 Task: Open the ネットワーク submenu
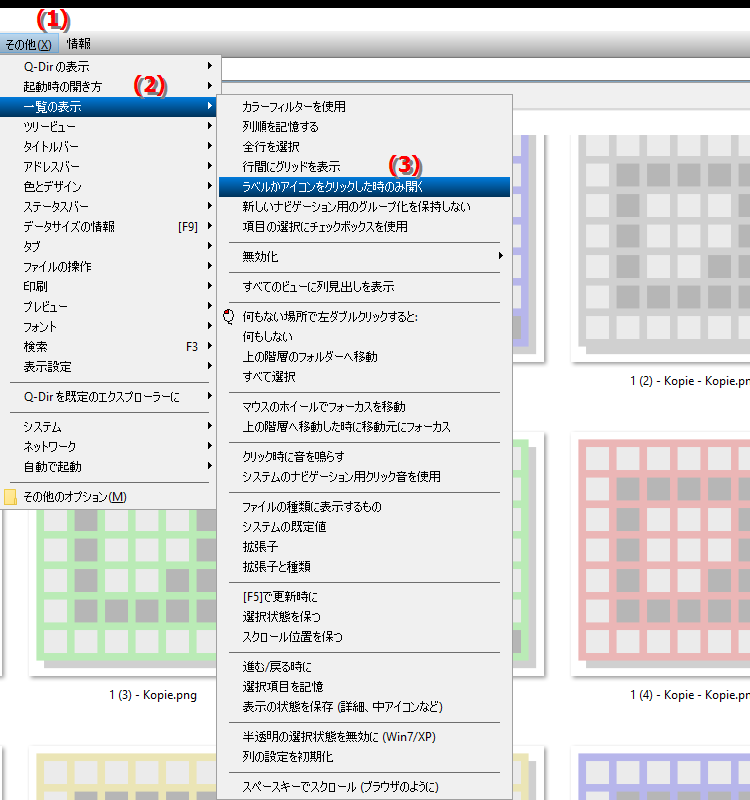coord(110,446)
